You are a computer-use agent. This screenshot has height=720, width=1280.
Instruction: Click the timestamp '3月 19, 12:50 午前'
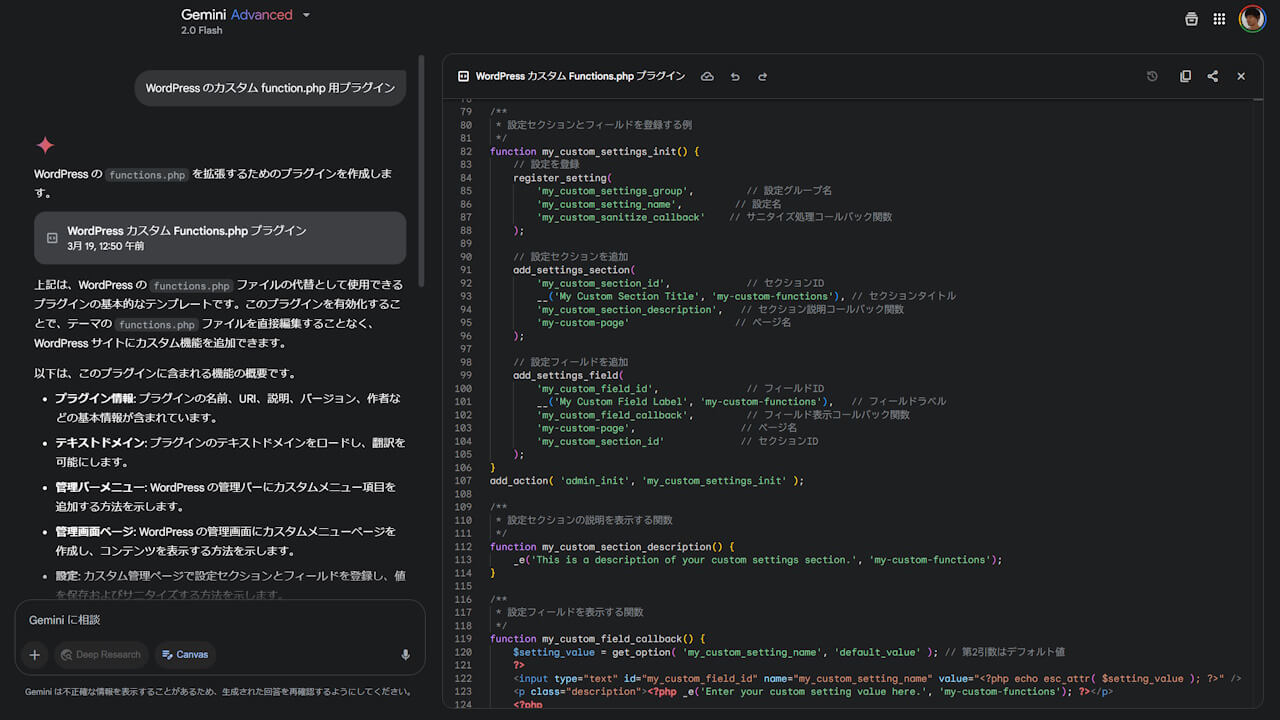tap(106, 246)
